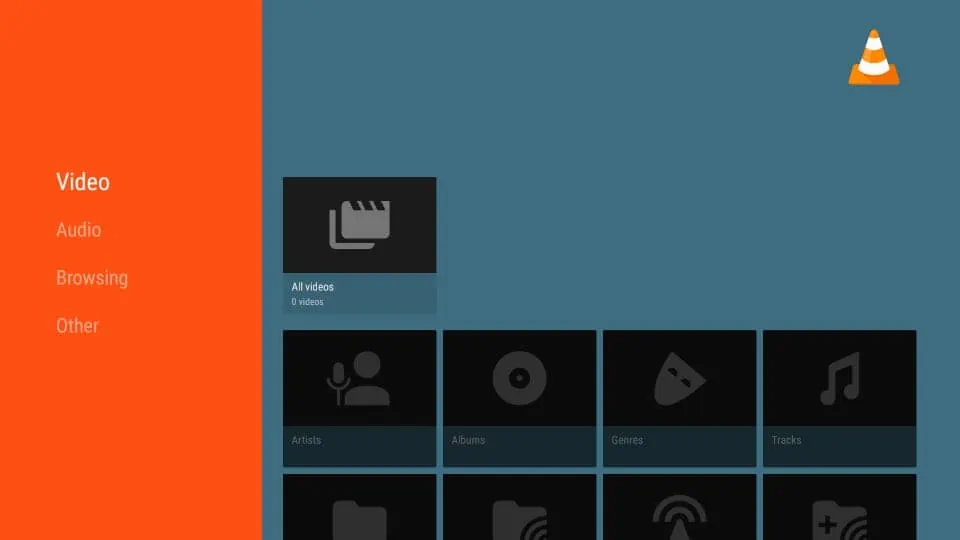Click the "0 videos" count text
This screenshot has height=540, width=960.
307,302
